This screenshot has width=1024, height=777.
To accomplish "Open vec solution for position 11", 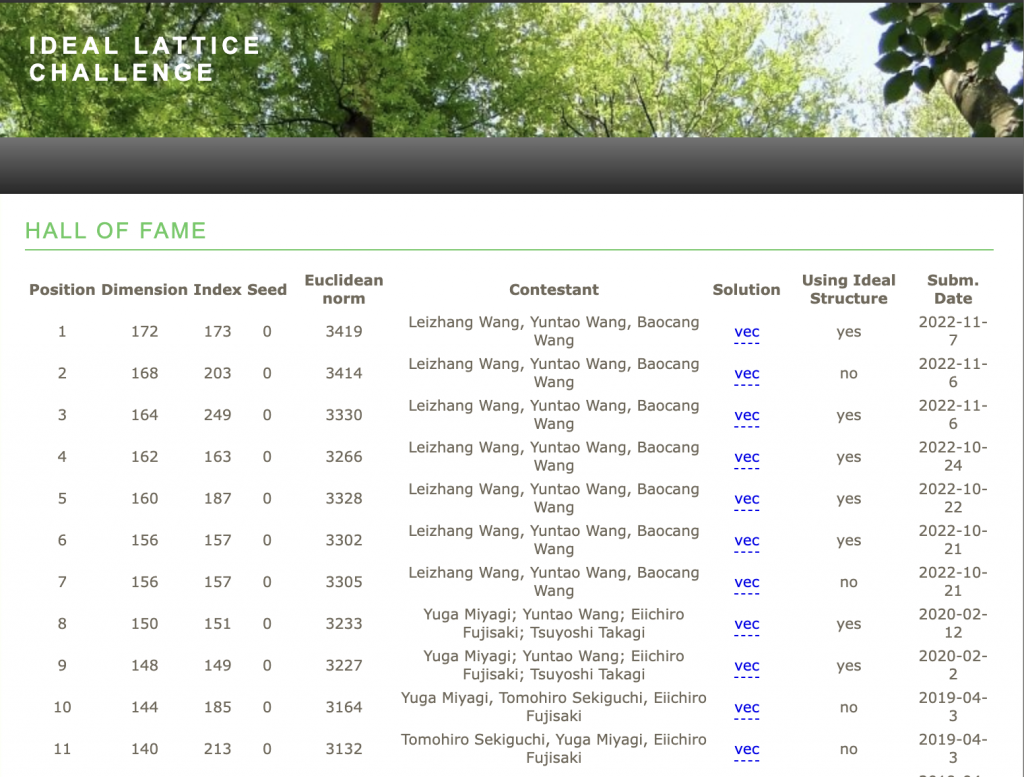I will coord(746,750).
